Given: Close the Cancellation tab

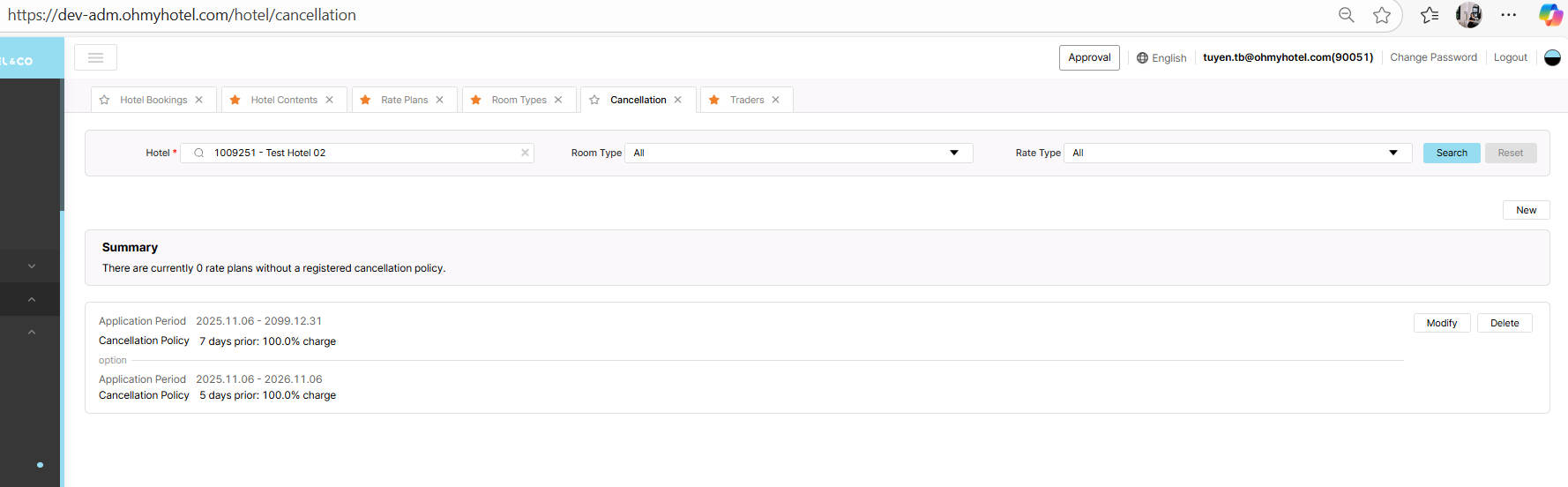Looking at the screenshot, I should [678, 100].
